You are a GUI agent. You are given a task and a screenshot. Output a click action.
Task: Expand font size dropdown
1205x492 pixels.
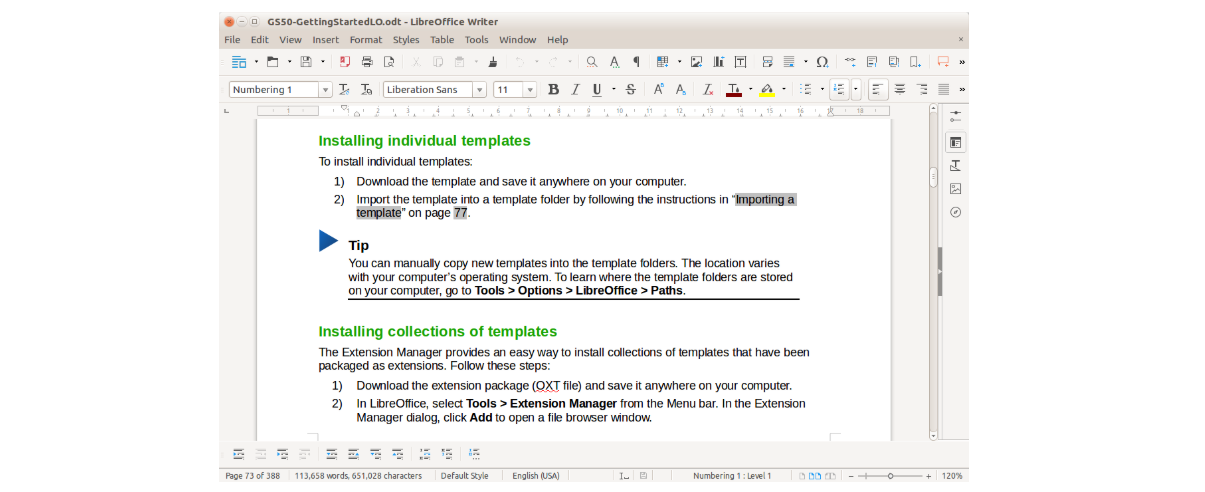coord(529,90)
